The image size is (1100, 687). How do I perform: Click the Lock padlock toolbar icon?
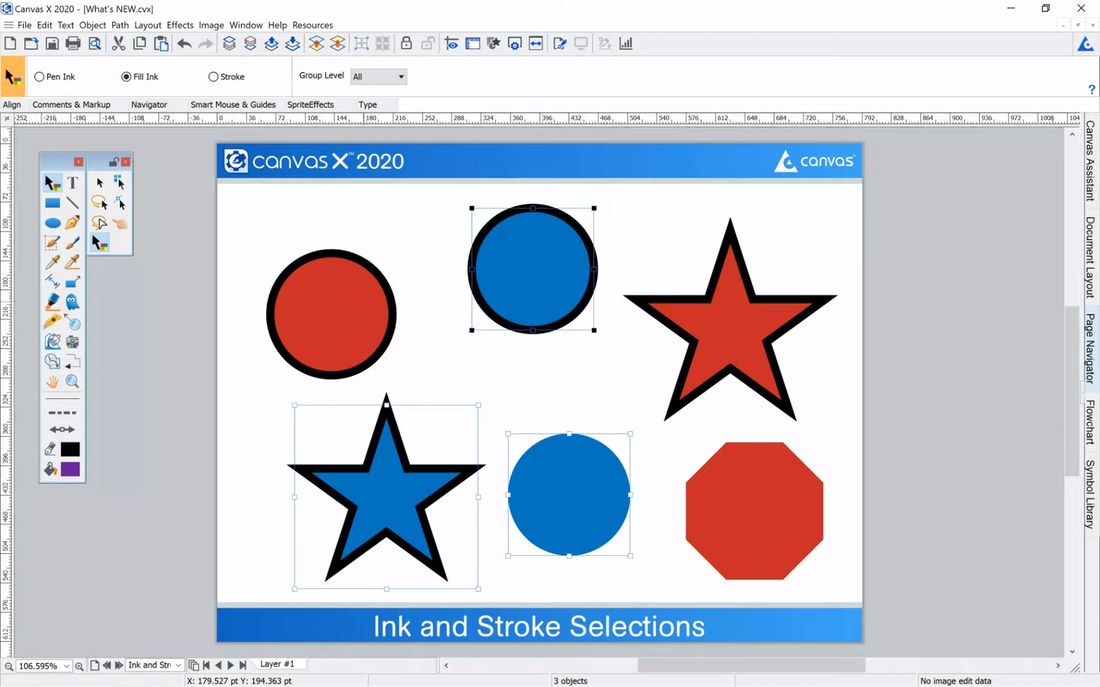pyautogui.click(x=406, y=43)
